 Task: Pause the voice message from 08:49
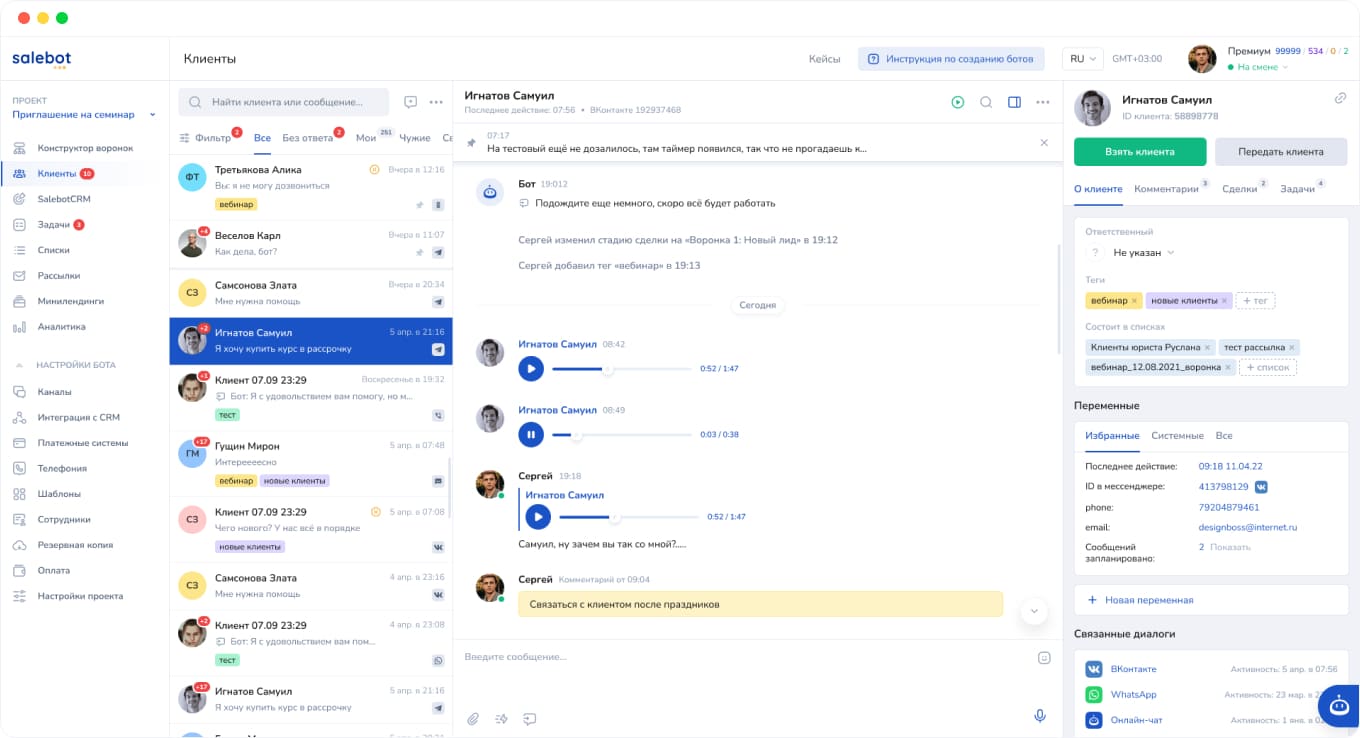(531, 434)
